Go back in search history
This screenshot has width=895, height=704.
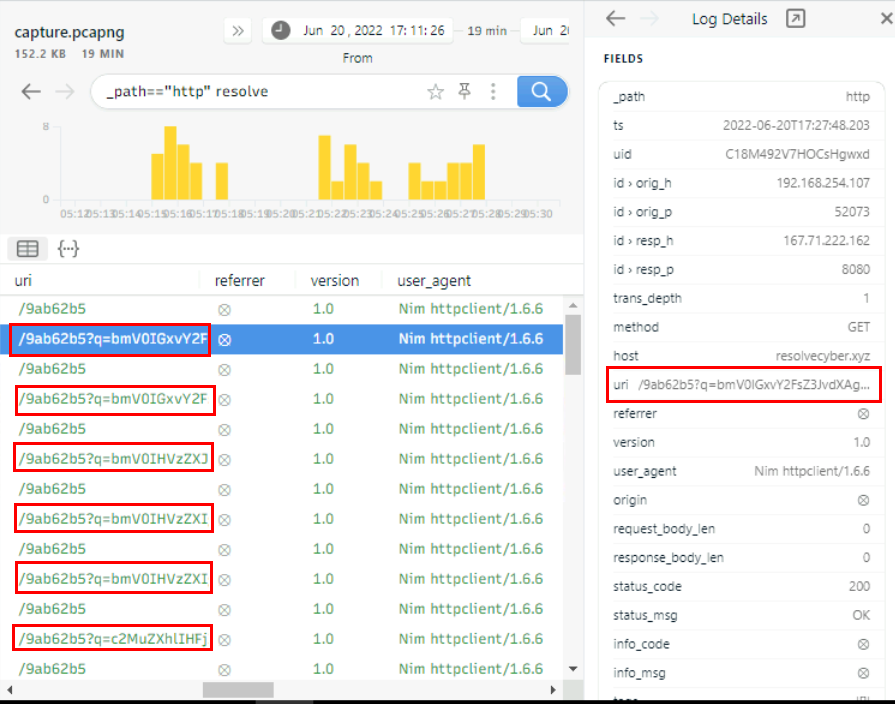pos(31,92)
